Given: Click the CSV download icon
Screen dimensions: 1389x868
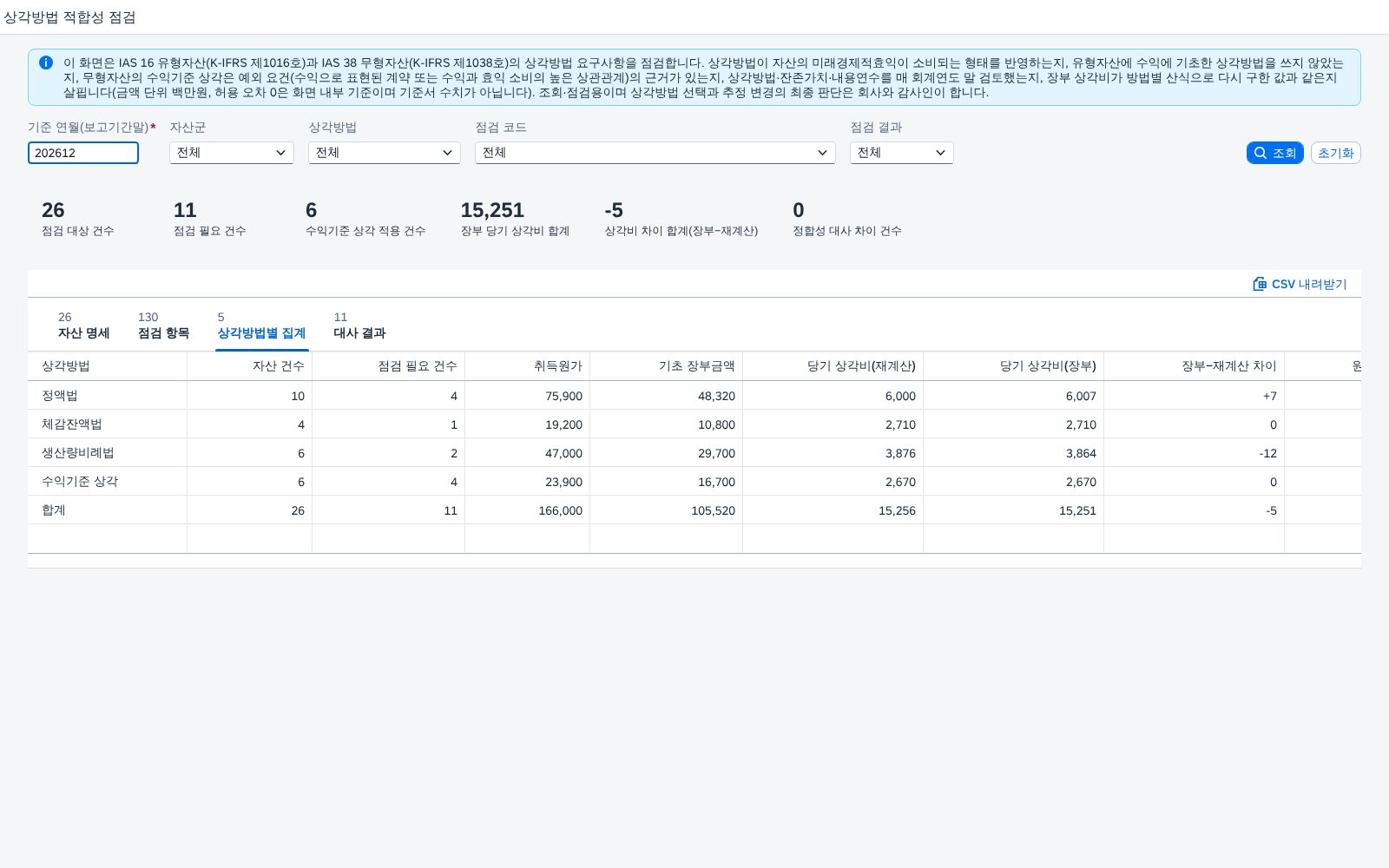Looking at the screenshot, I should pyautogui.click(x=1260, y=284).
